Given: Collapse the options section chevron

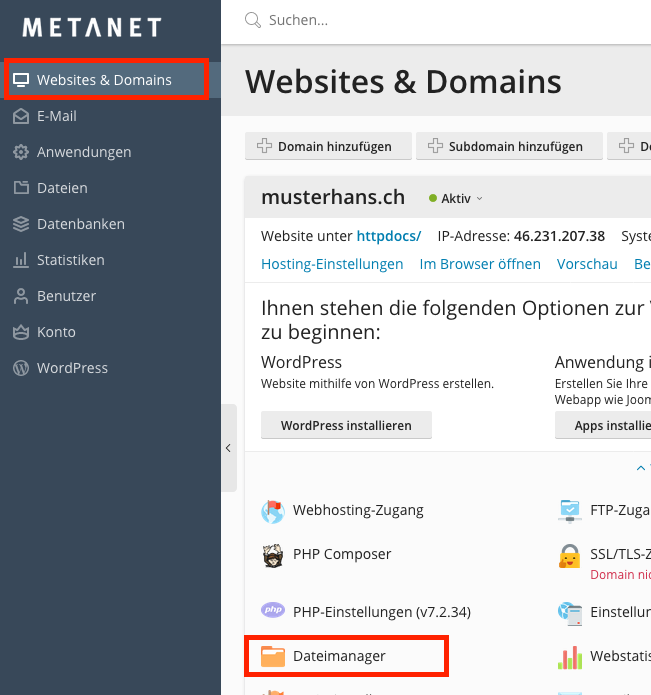Looking at the screenshot, I should click(640, 467).
